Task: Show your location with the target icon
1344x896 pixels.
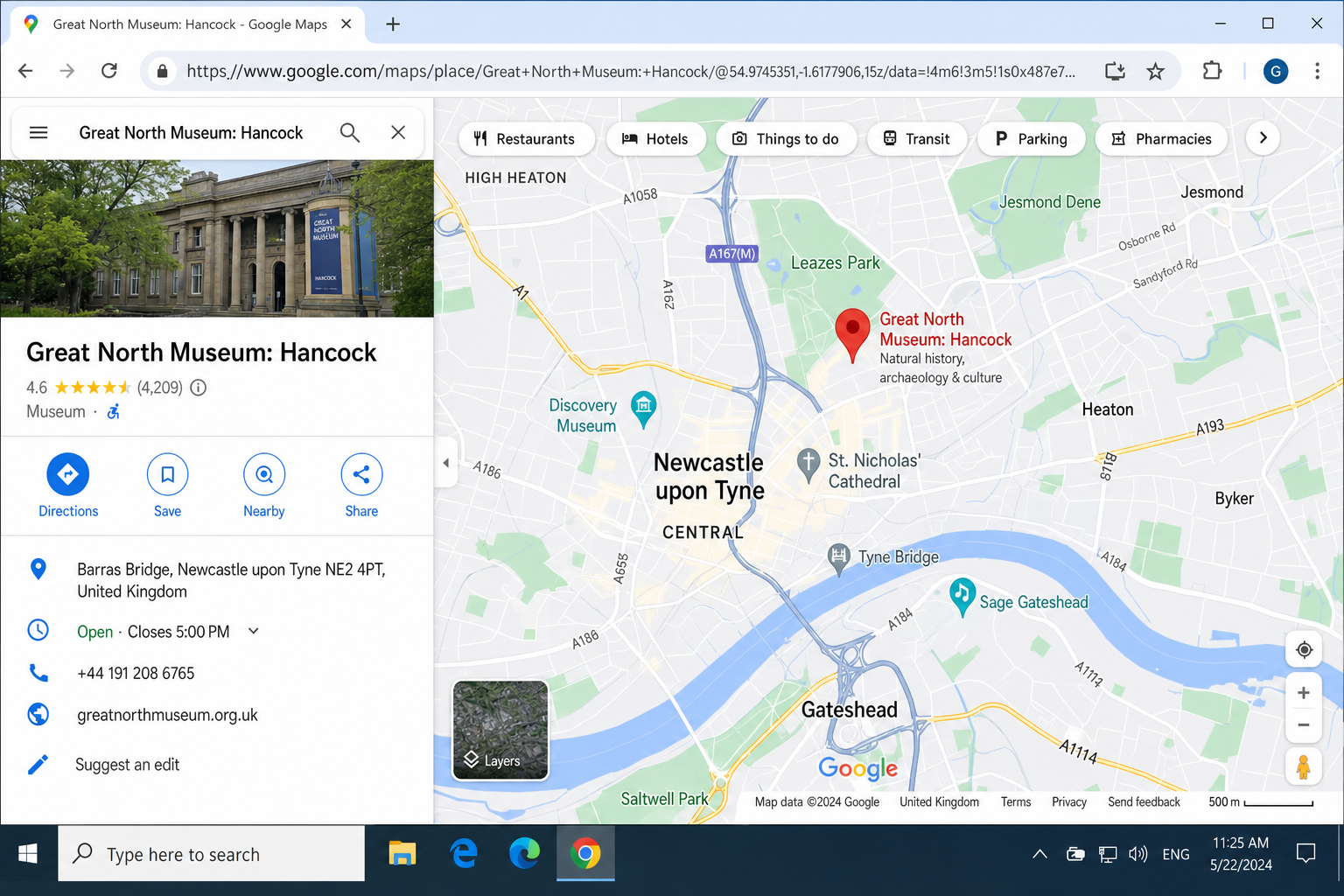Action: [x=1304, y=649]
